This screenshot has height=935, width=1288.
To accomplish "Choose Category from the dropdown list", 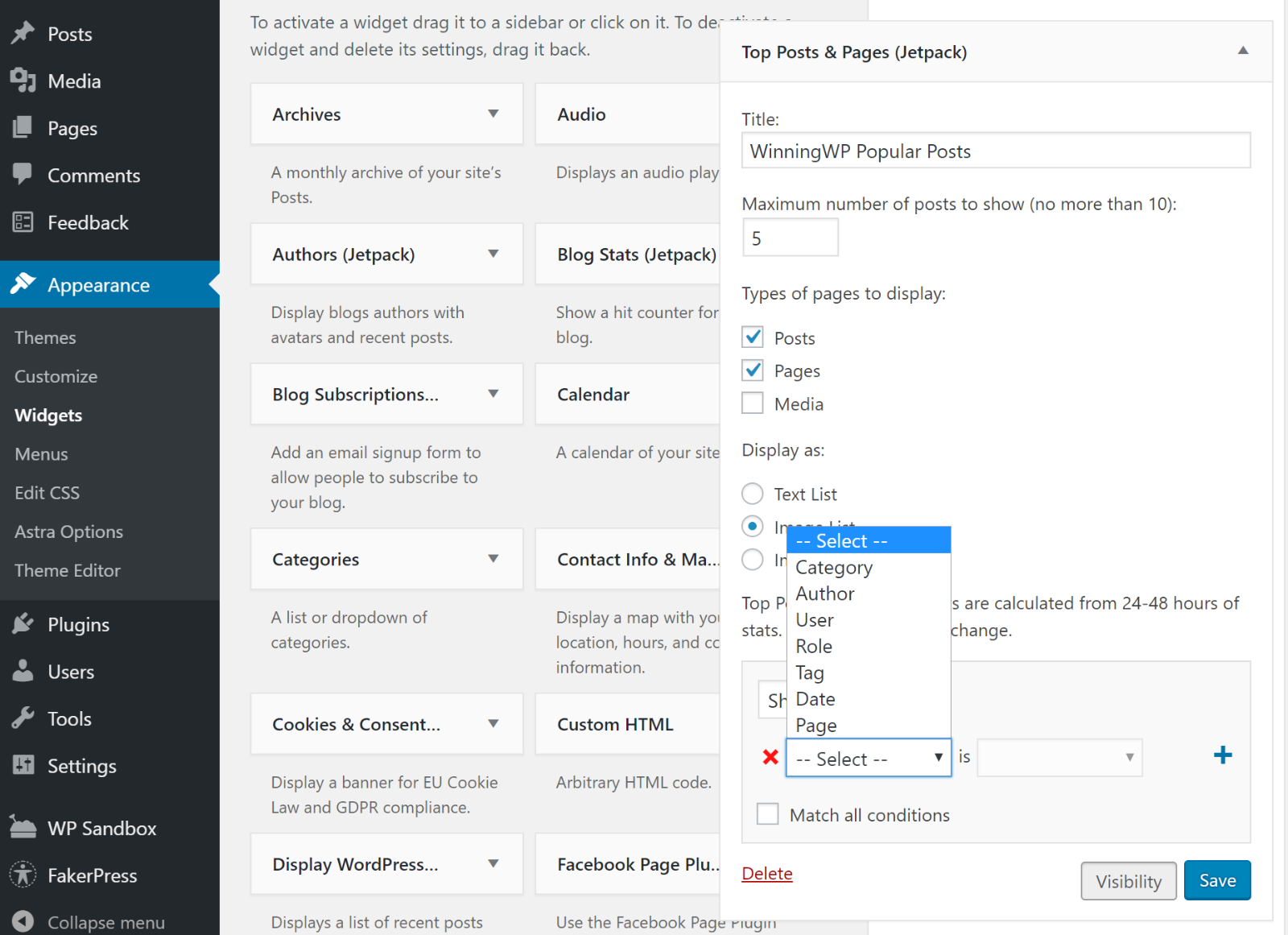I will pyautogui.click(x=869, y=567).
